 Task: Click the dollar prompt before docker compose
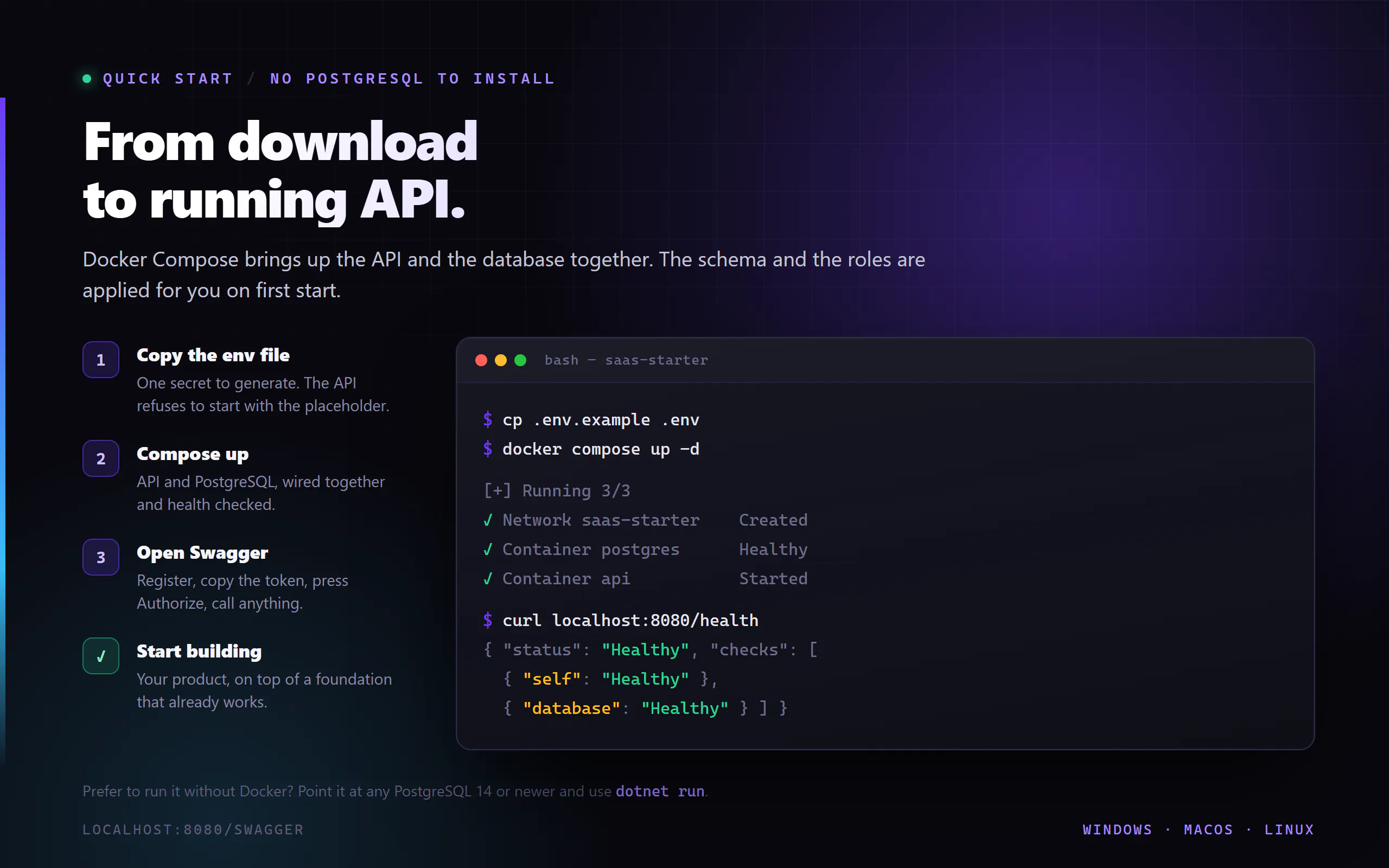tap(488, 449)
